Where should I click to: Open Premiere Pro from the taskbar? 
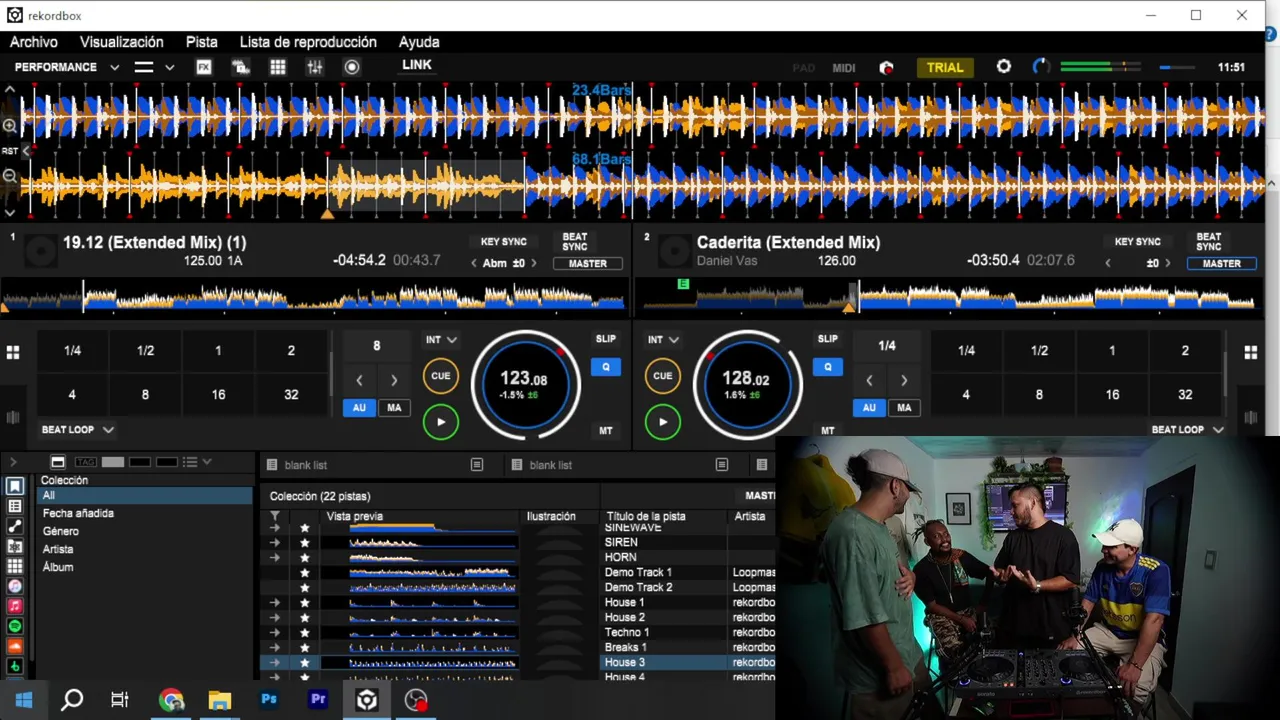point(318,700)
